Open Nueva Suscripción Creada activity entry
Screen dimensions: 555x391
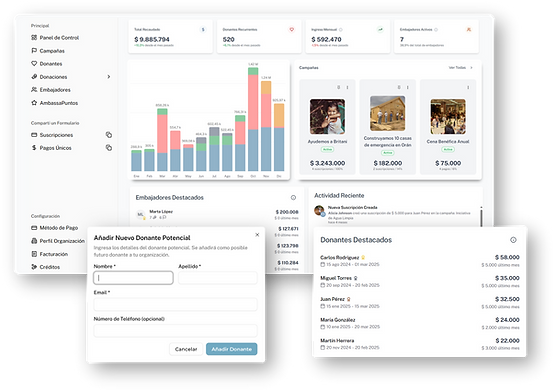pos(392,215)
